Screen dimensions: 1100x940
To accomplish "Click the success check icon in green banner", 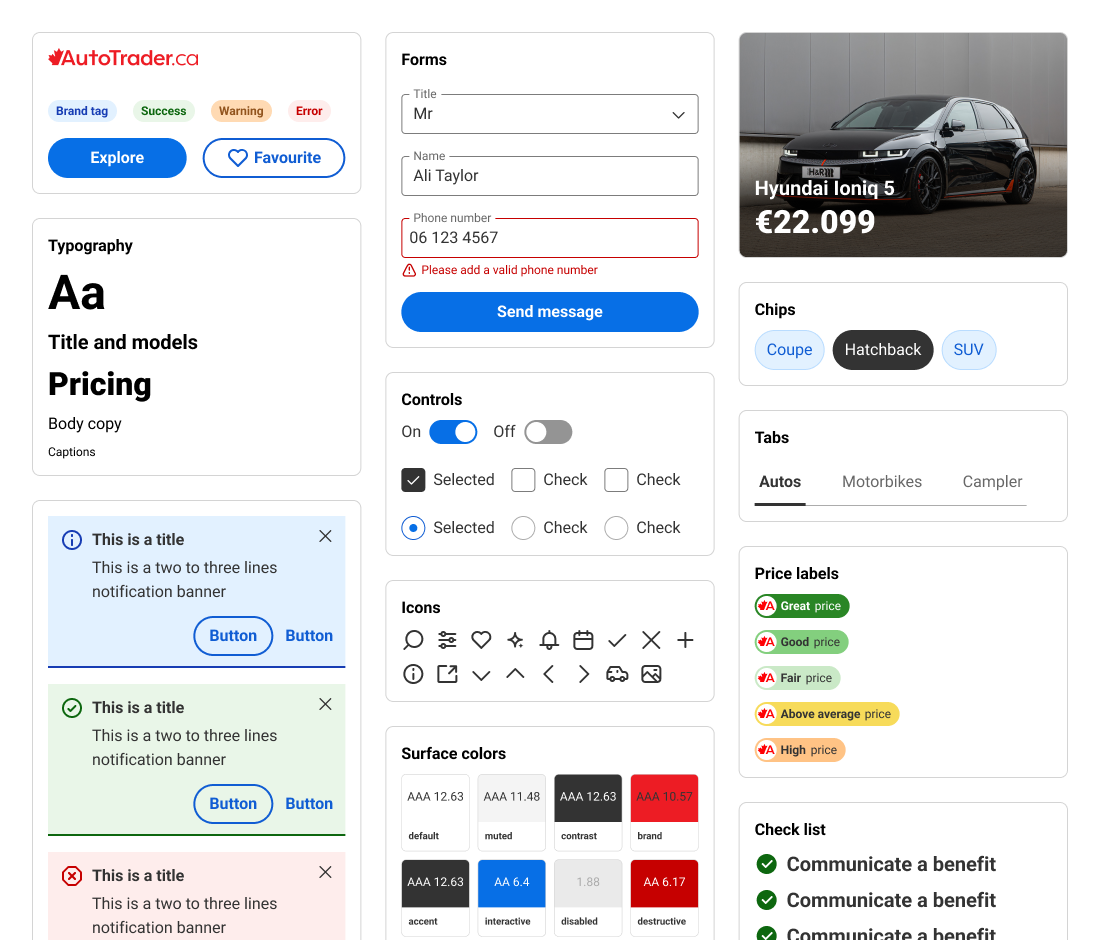I will click(72, 708).
